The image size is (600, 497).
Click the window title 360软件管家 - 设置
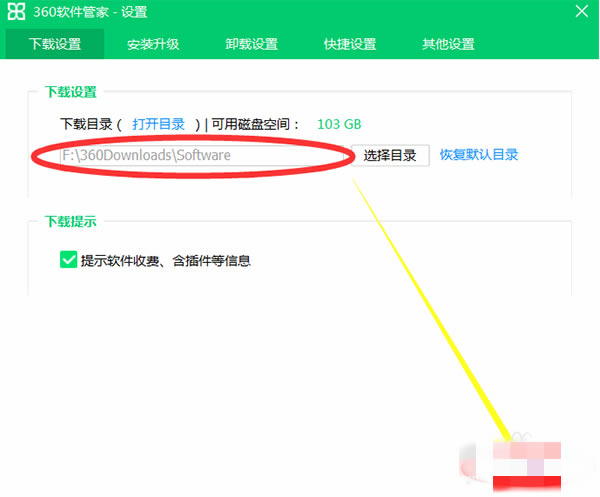[x=90, y=12]
